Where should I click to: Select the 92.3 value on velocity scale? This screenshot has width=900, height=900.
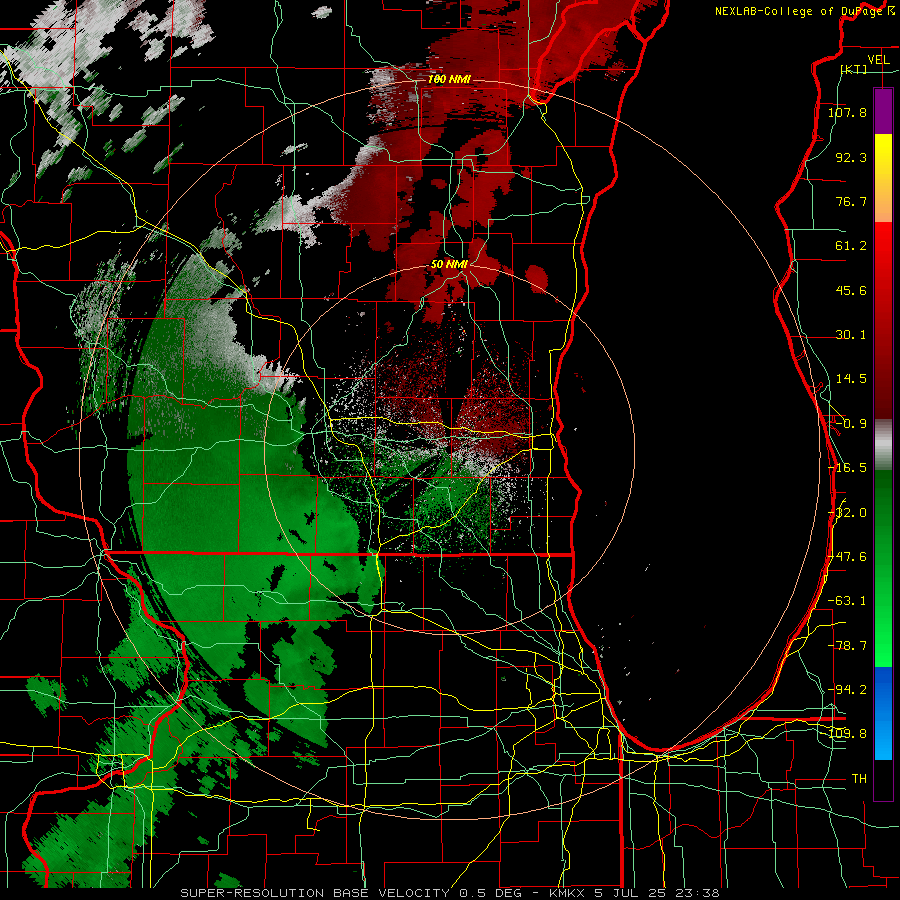pyautogui.click(x=851, y=157)
